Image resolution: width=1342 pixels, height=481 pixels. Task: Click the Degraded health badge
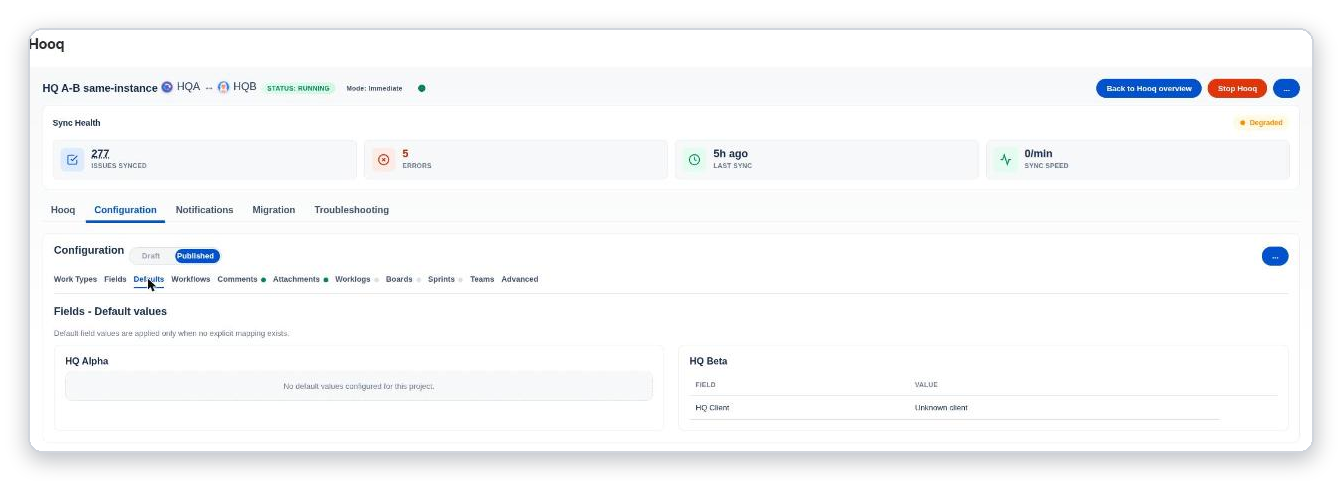pos(1260,123)
